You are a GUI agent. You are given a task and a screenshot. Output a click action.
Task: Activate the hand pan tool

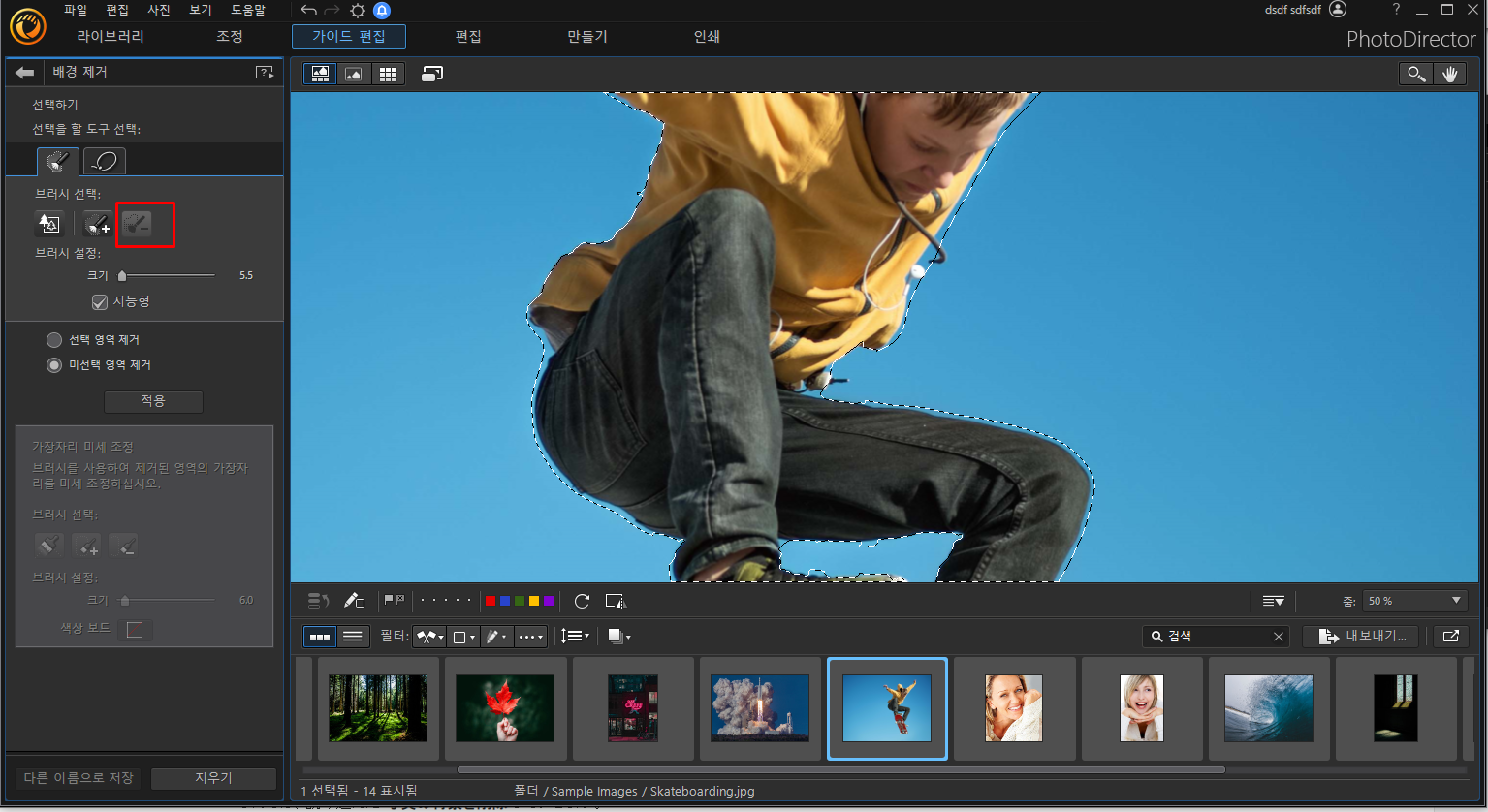(x=1449, y=74)
